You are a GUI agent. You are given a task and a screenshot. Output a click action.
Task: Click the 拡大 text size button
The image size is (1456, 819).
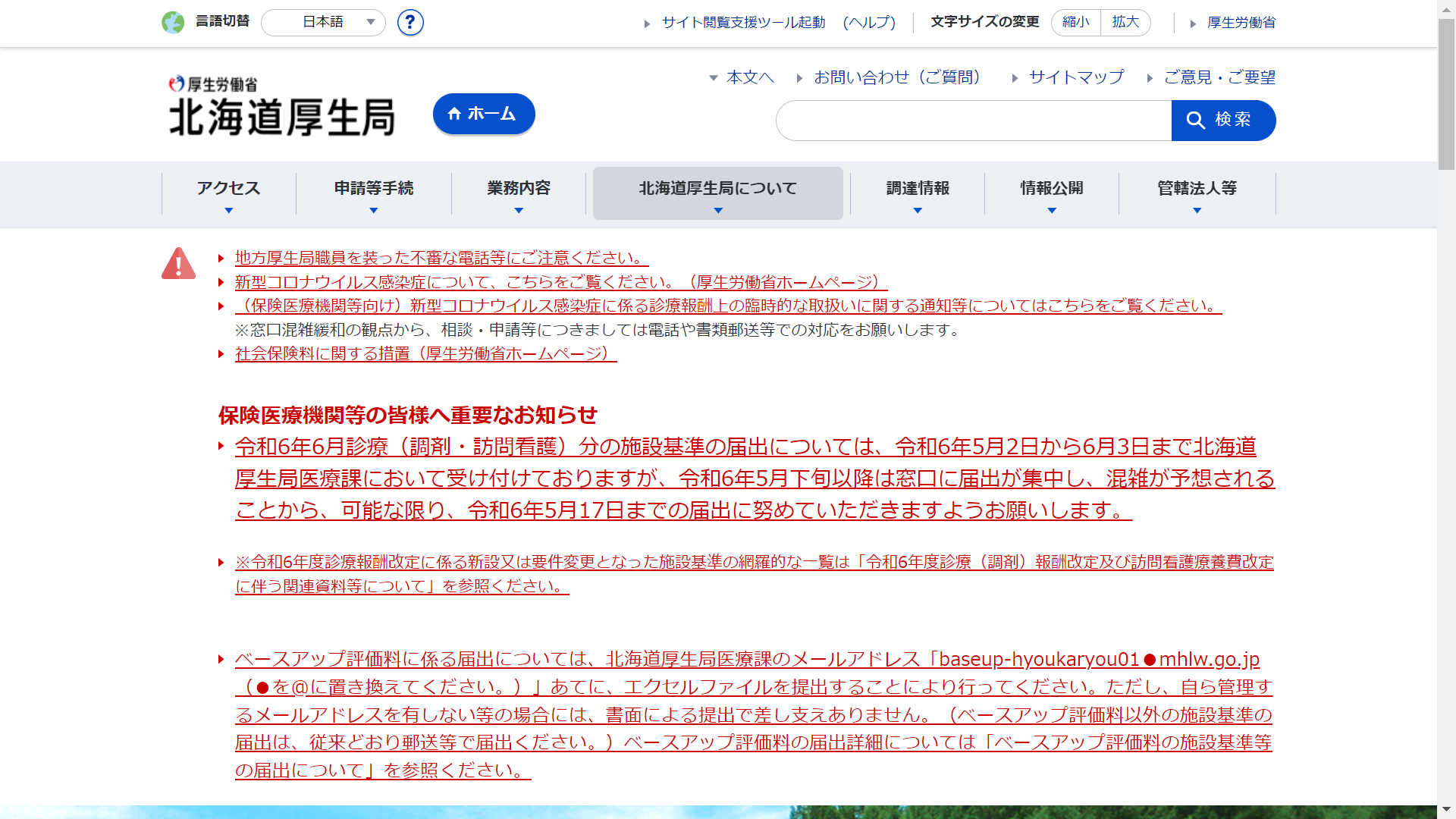[x=1125, y=23]
